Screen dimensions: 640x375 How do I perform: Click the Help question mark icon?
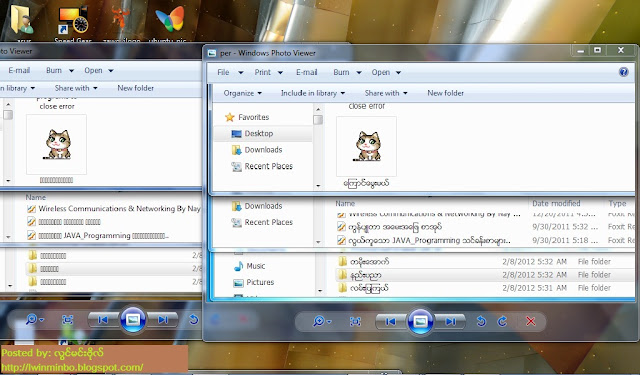point(623,72)
